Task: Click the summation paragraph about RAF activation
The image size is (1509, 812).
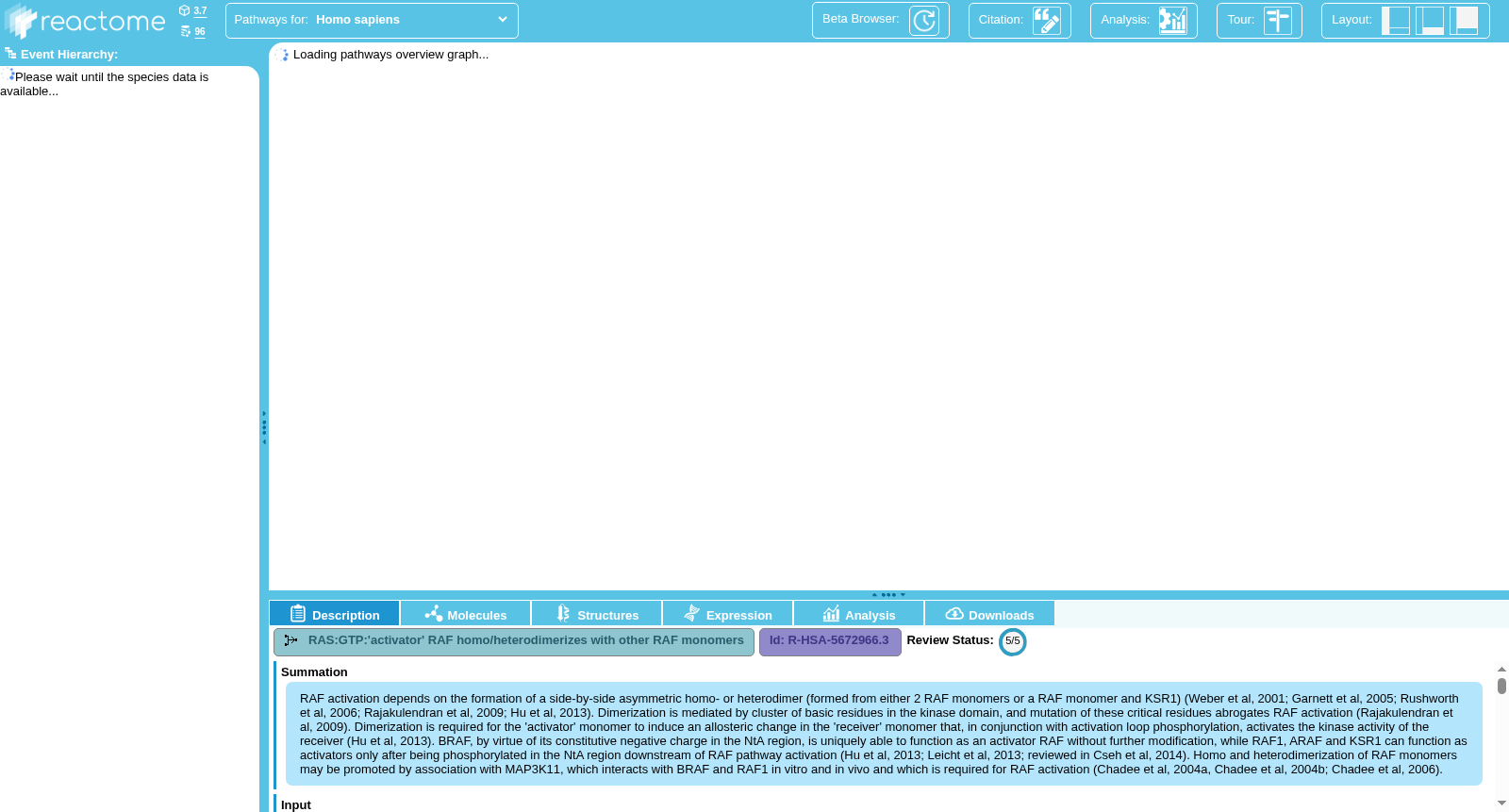Action: pyautogui.click(x=884, y=734)
